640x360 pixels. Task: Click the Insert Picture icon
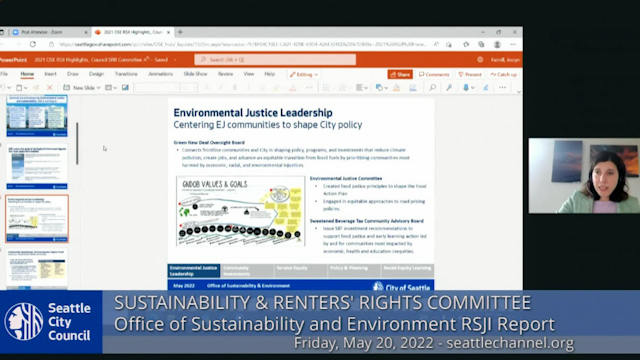(125, 88)
